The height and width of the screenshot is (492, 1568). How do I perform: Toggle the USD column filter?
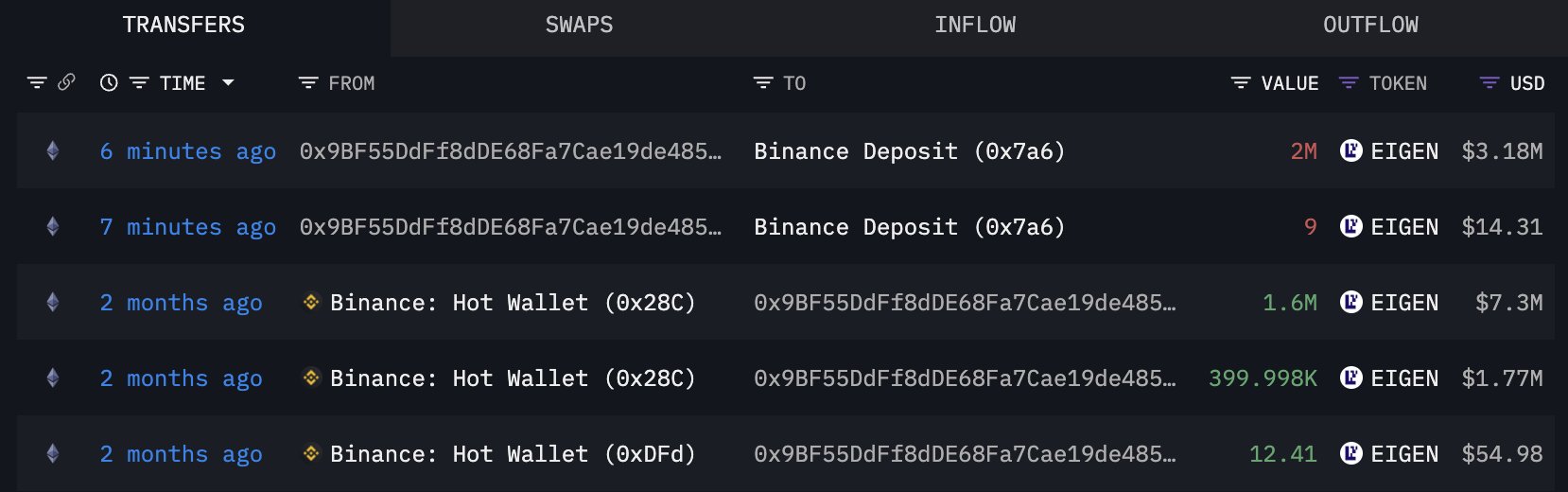pos(1489,83)
